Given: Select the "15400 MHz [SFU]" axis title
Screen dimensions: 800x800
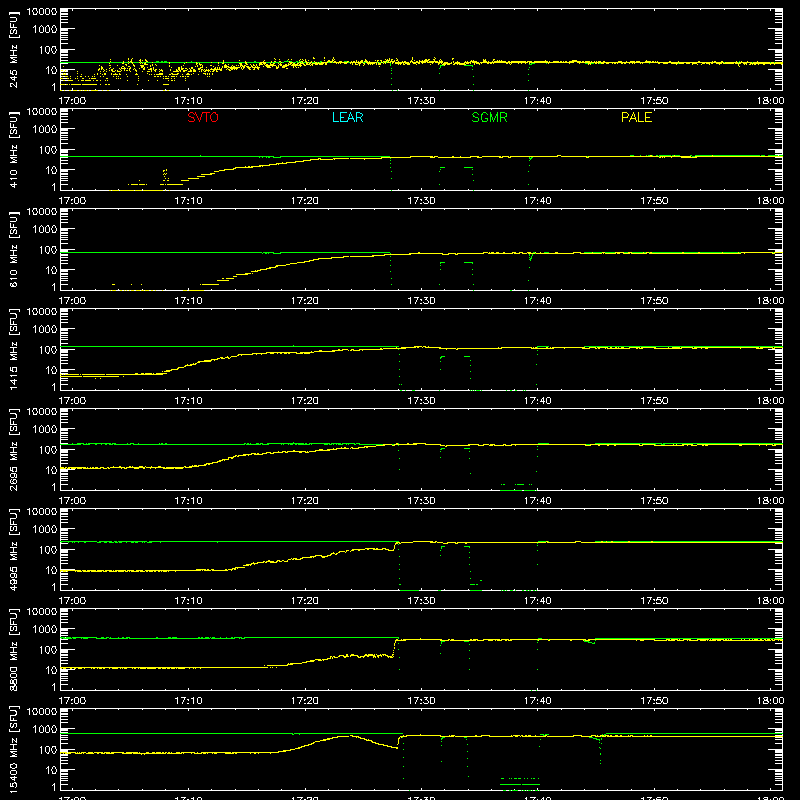Looking at the screenshot, I should click(13, 749).
